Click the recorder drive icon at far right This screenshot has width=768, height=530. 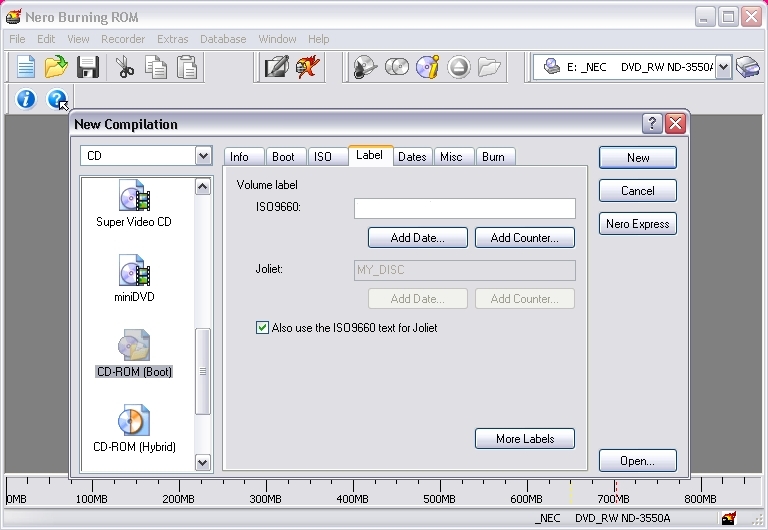748,67
